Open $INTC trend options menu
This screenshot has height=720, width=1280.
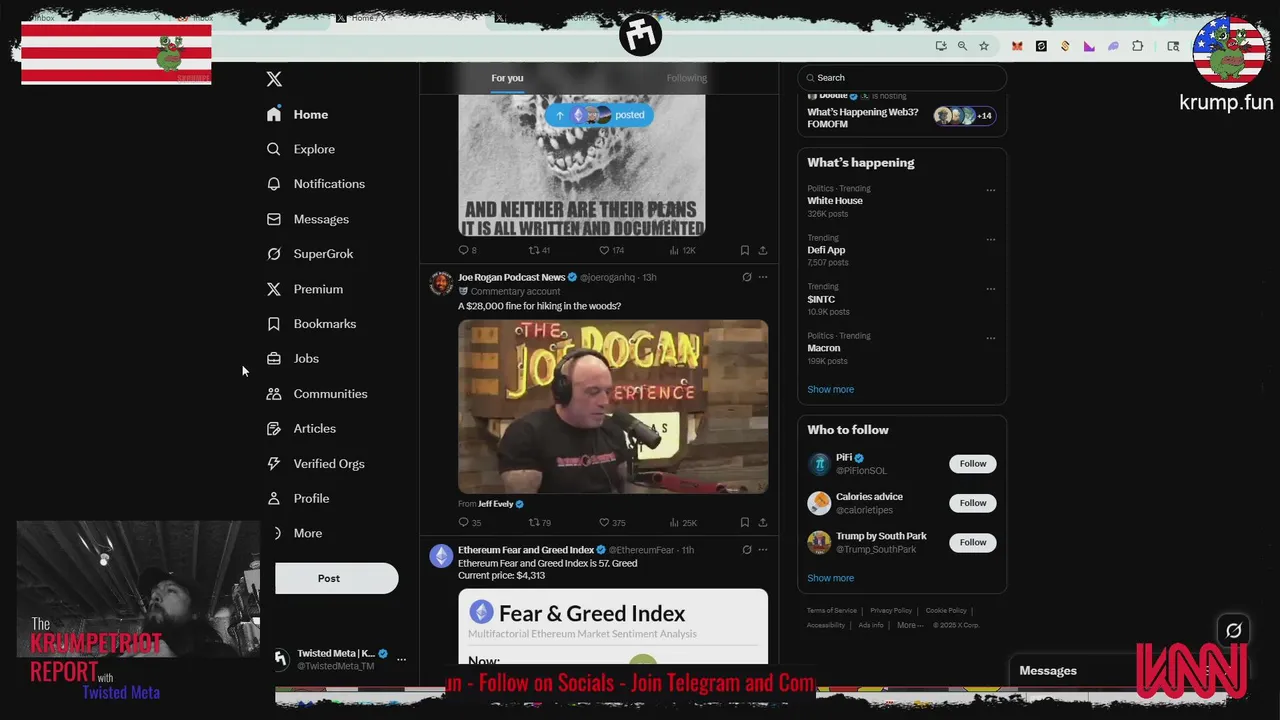pos(991,289)
